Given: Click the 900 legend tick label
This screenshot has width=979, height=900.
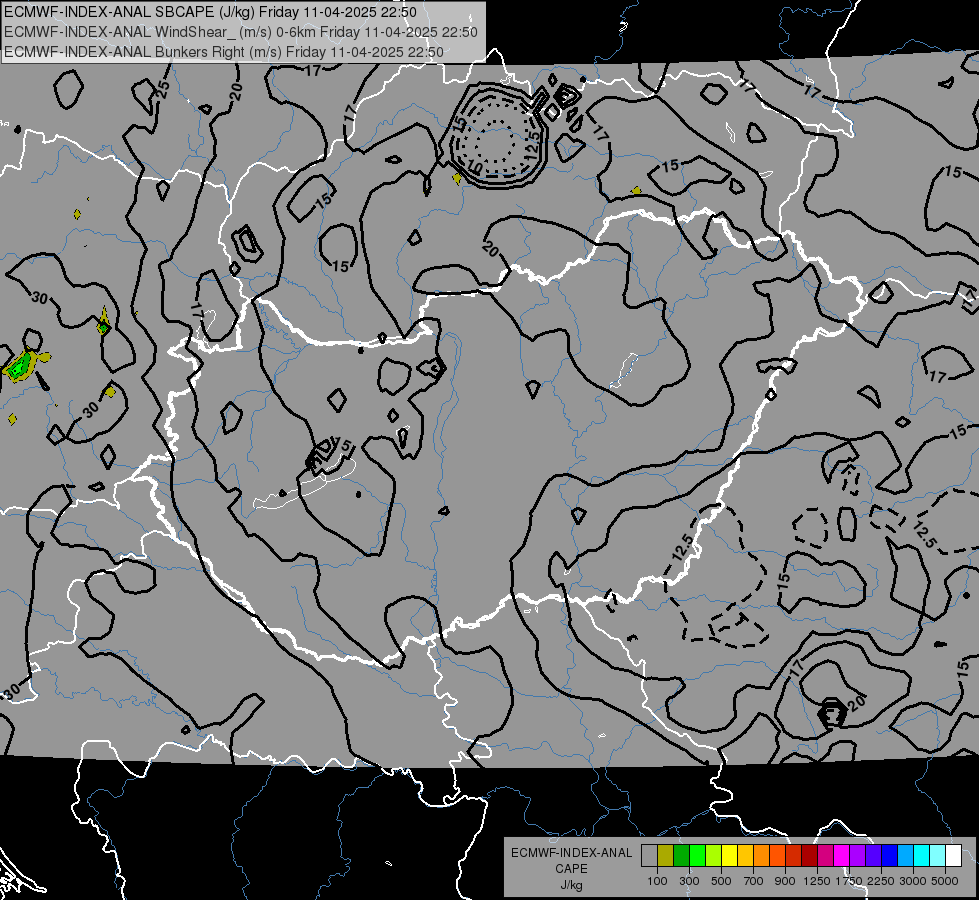Looking at the screenshot, I should tap(785, 881).
